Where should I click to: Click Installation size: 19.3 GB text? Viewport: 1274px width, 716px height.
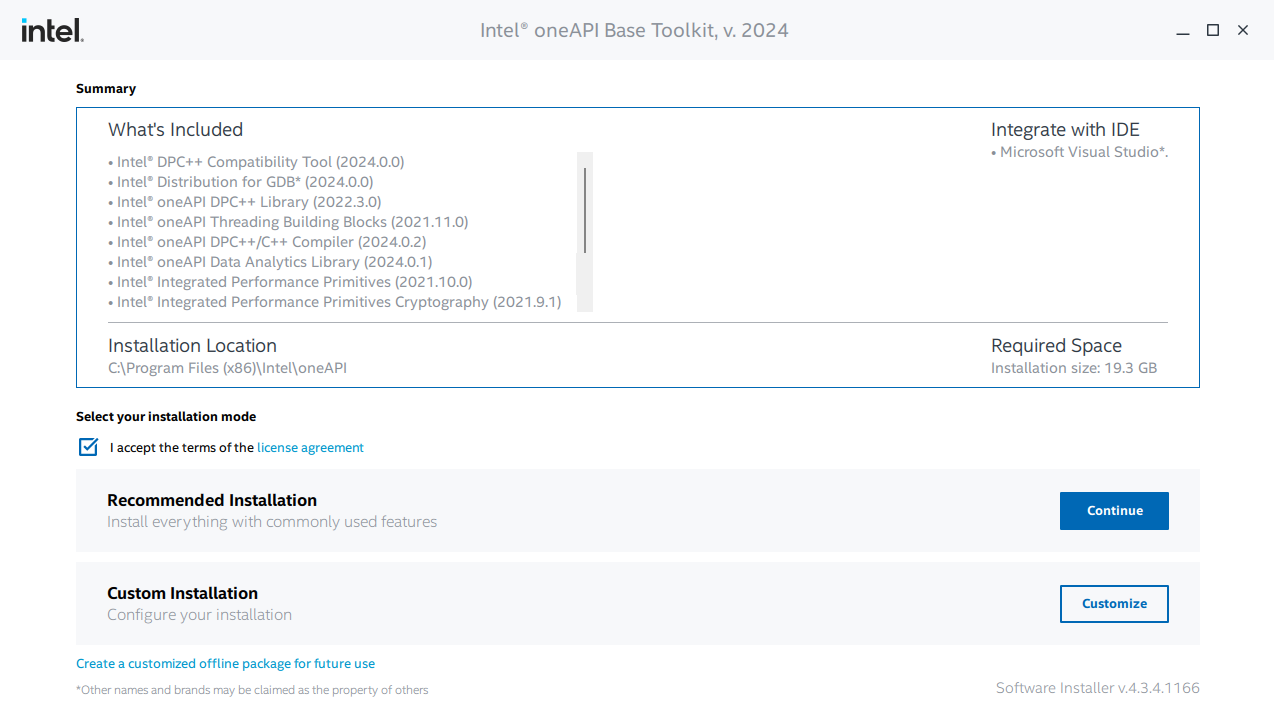click(1074, 368)
